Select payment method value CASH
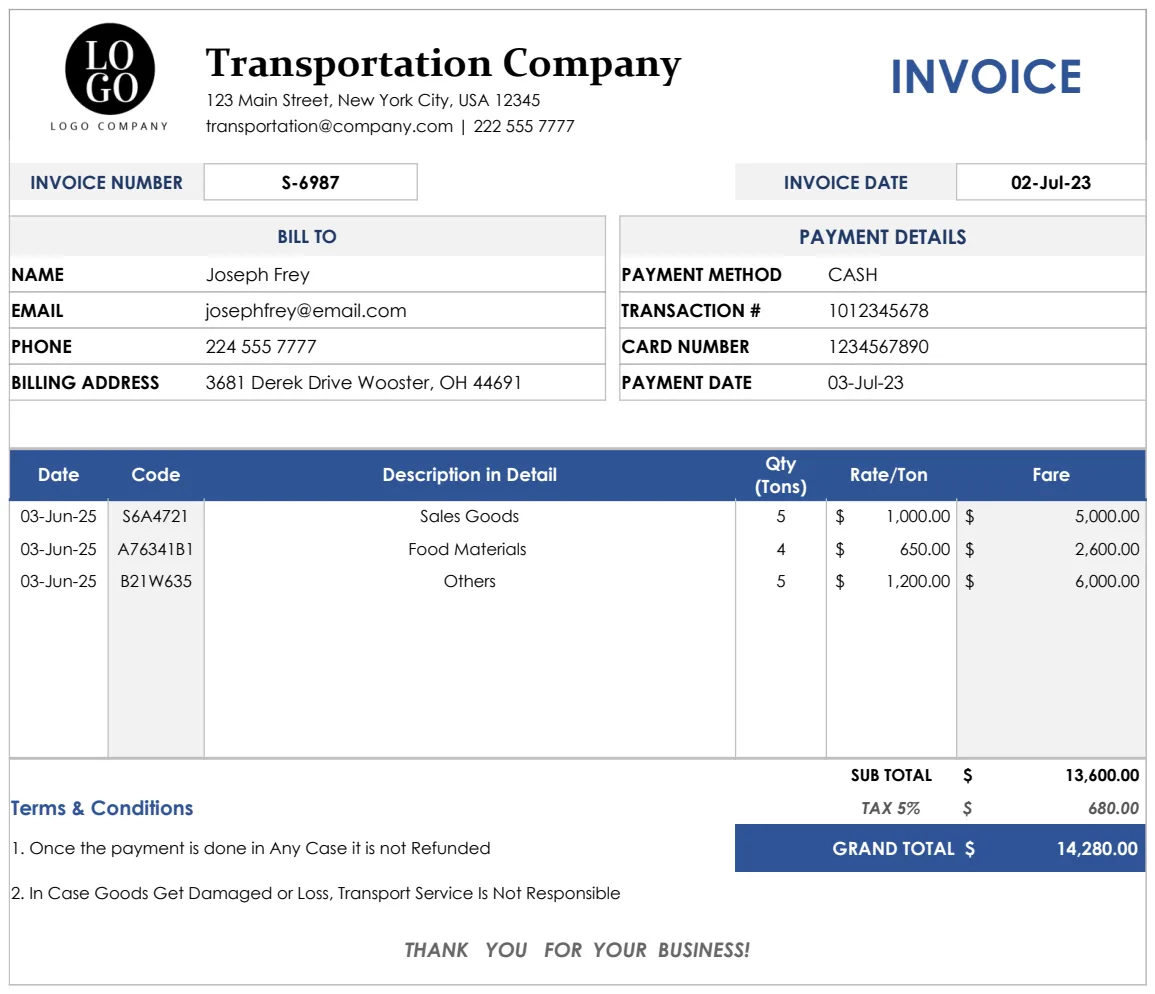Image resolution: width=1155 pixels, height=994 pixels. pos(852,275)
